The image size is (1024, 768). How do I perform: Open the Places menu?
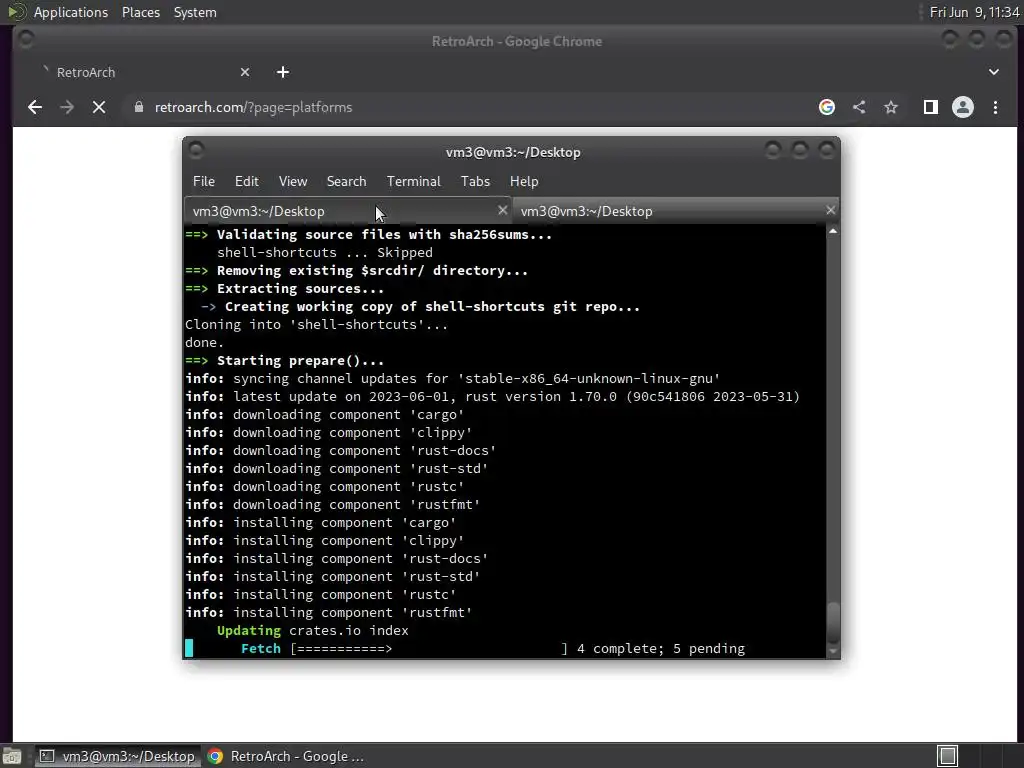click(x=140, y=12)
